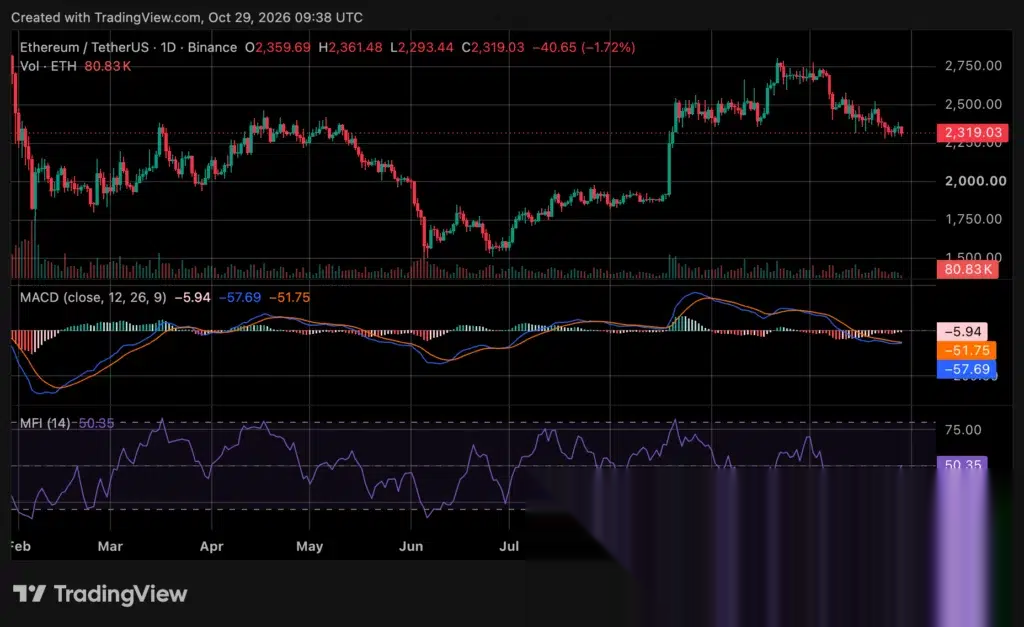Click the MFI (14) indicator label
This screenshot has width=1024, height=627.
tap(45, 423)
